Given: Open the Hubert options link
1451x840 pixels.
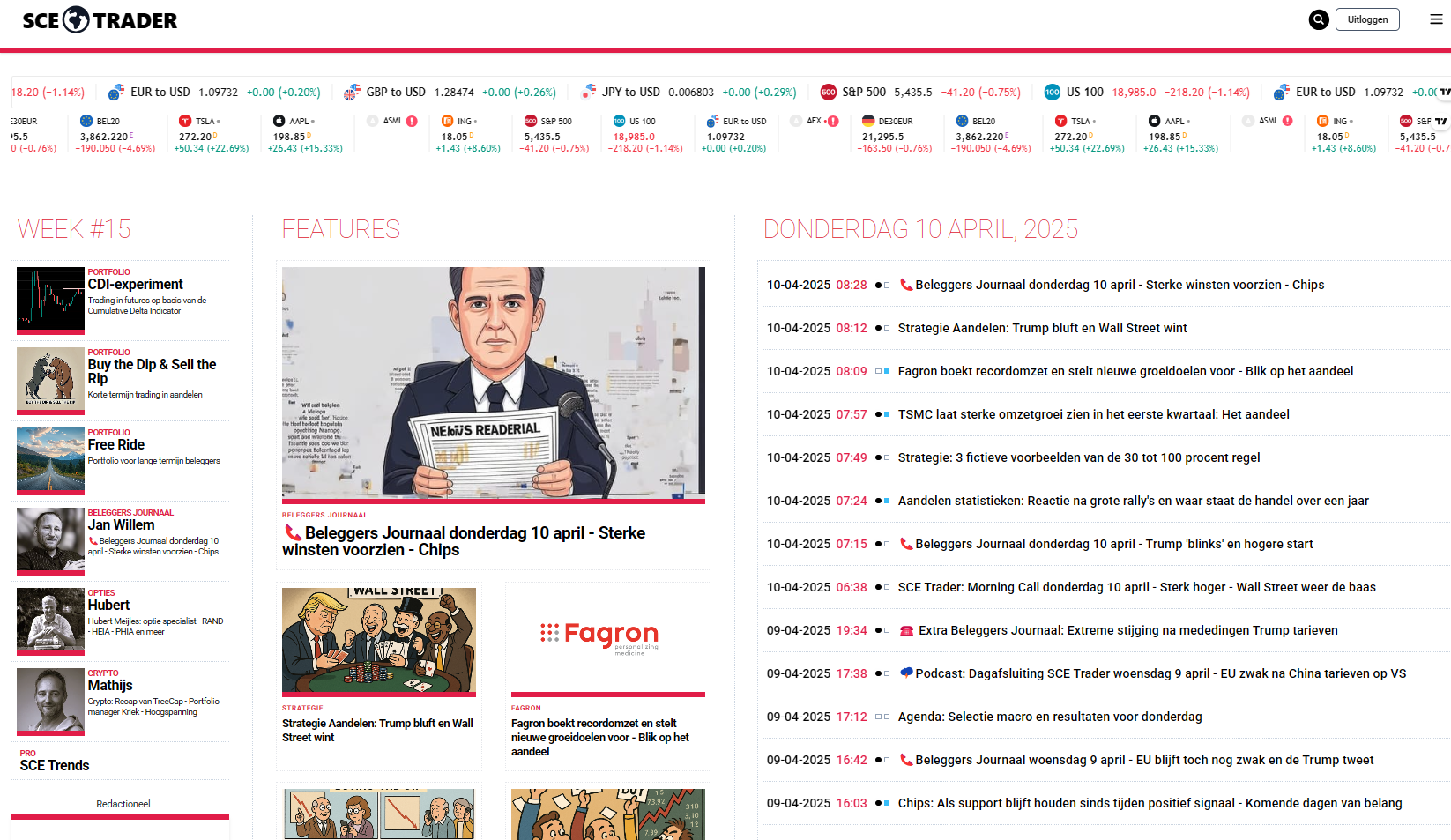Looking at the screenshot, I should click(108, 605).
